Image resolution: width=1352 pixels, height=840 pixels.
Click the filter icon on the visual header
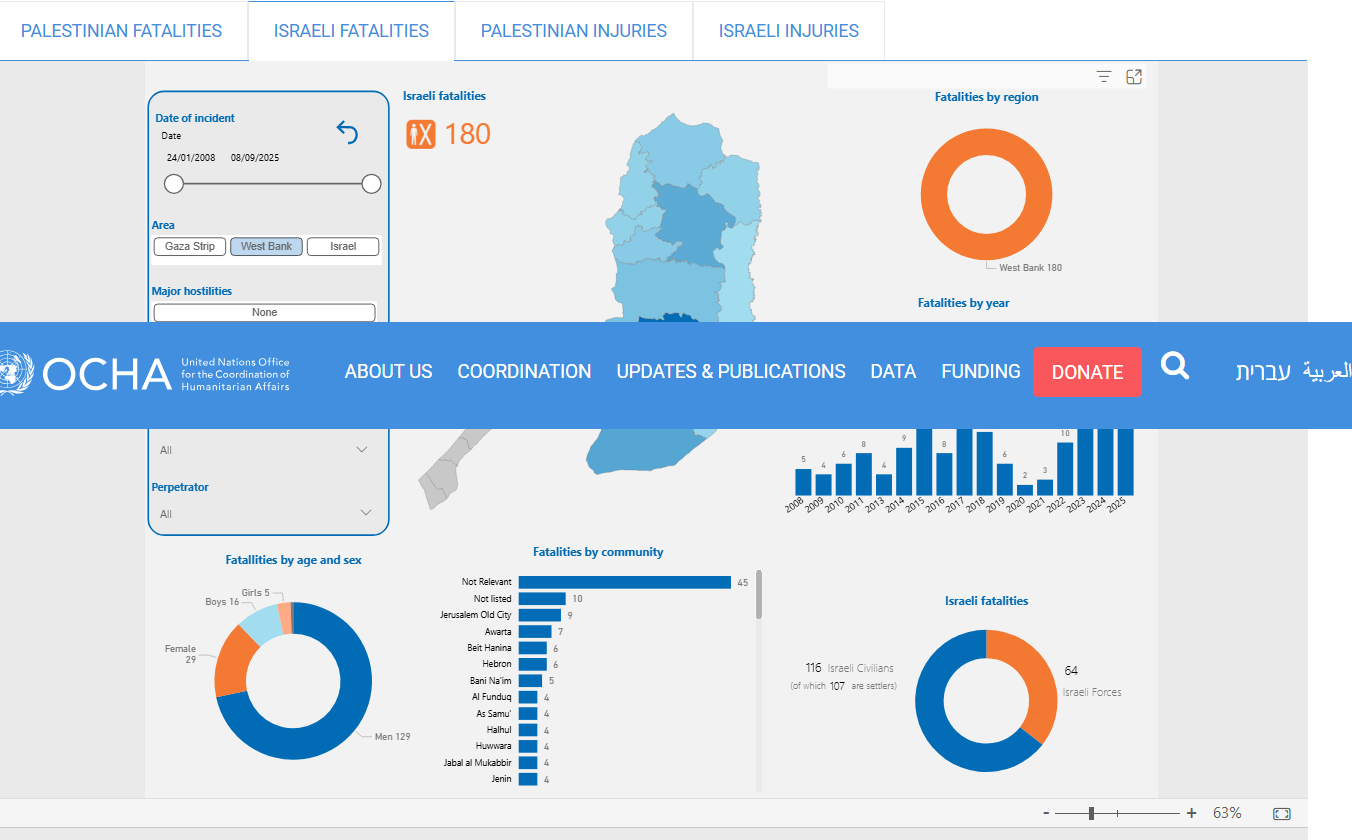(x=1104, y=77)
